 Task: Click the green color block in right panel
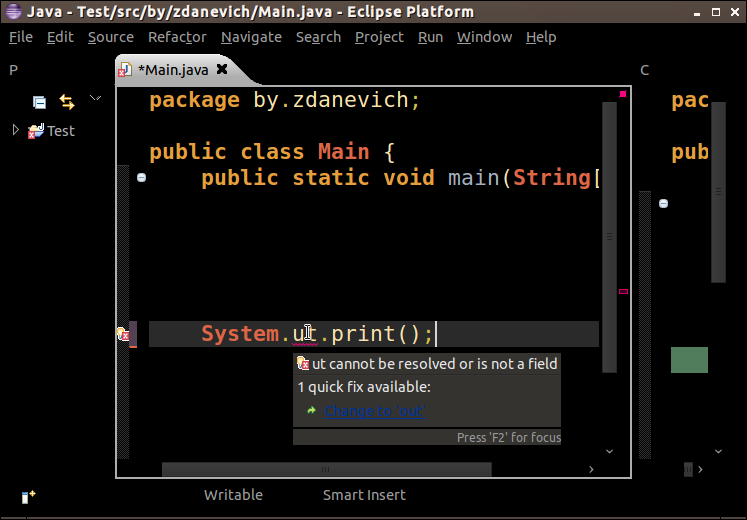689,360
